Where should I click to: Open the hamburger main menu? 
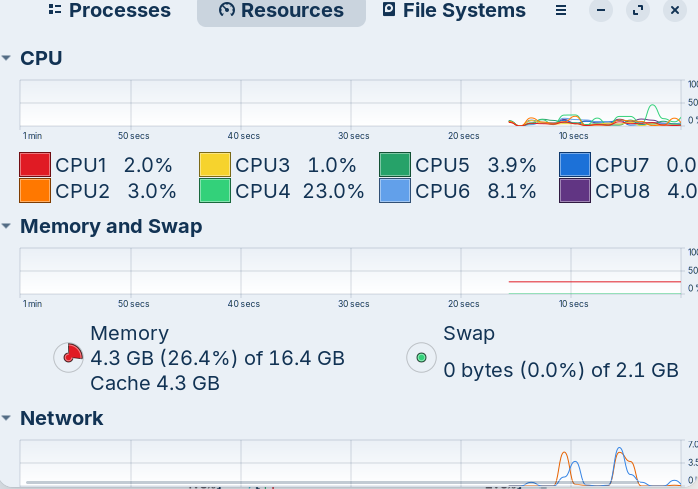[561, 10]
